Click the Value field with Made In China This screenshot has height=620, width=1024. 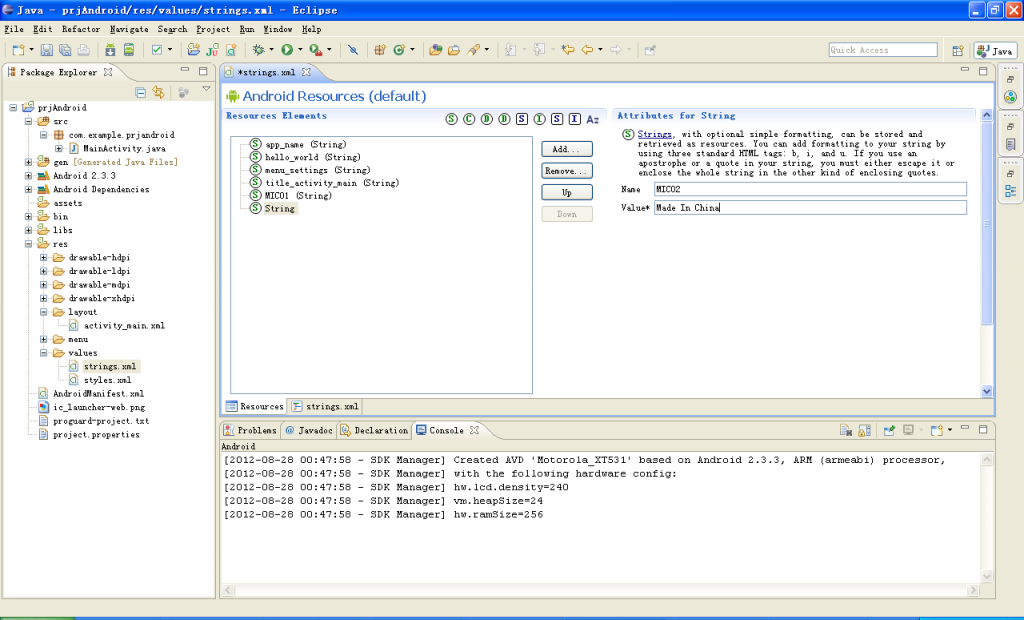point(810,208)
